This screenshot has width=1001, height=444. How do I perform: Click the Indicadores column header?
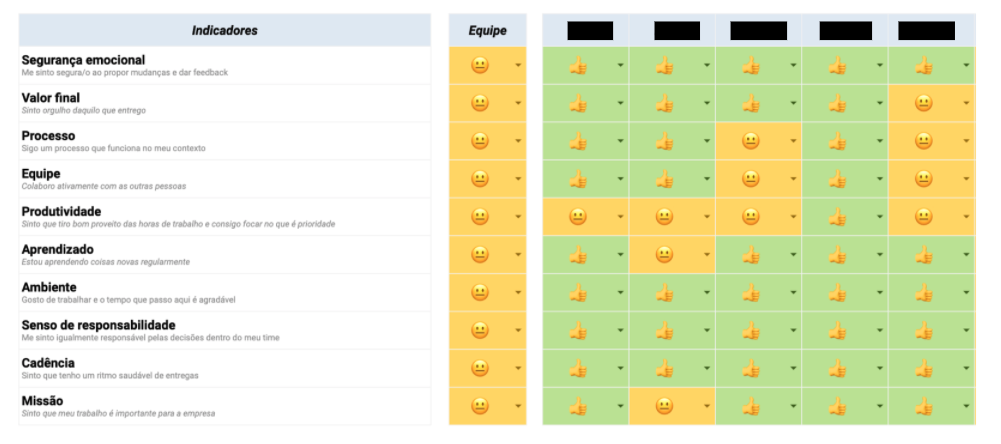(x=224, y=31)
